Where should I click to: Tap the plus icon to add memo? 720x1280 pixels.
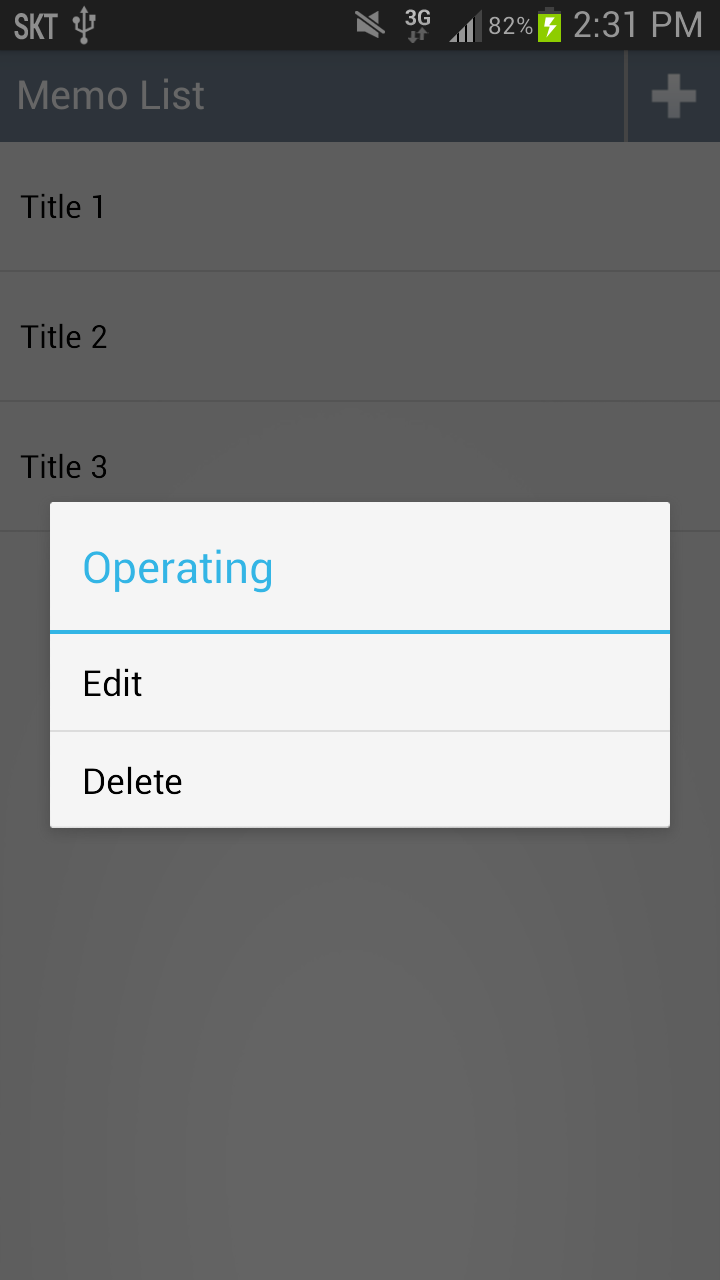tap(674, 97)
